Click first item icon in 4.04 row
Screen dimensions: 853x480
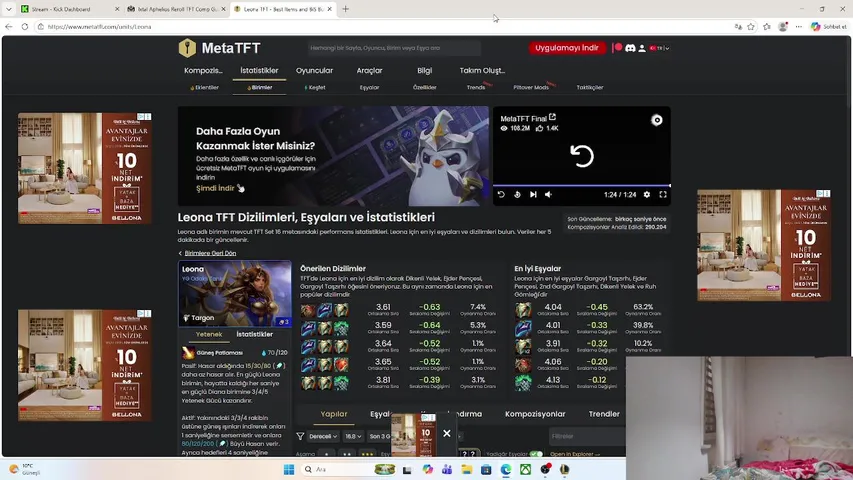click(x=523, y=310)
